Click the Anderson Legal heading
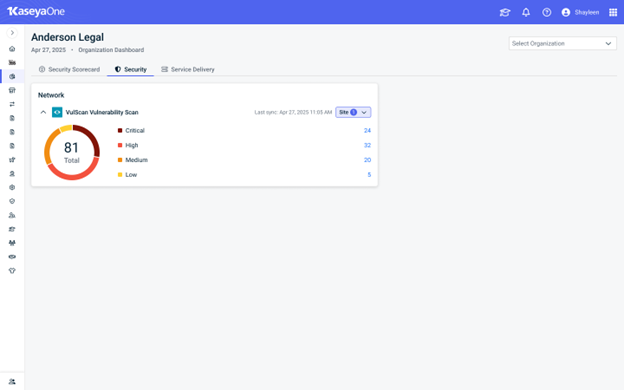Viewport: 624px width, 390px height. coord(68,37)
